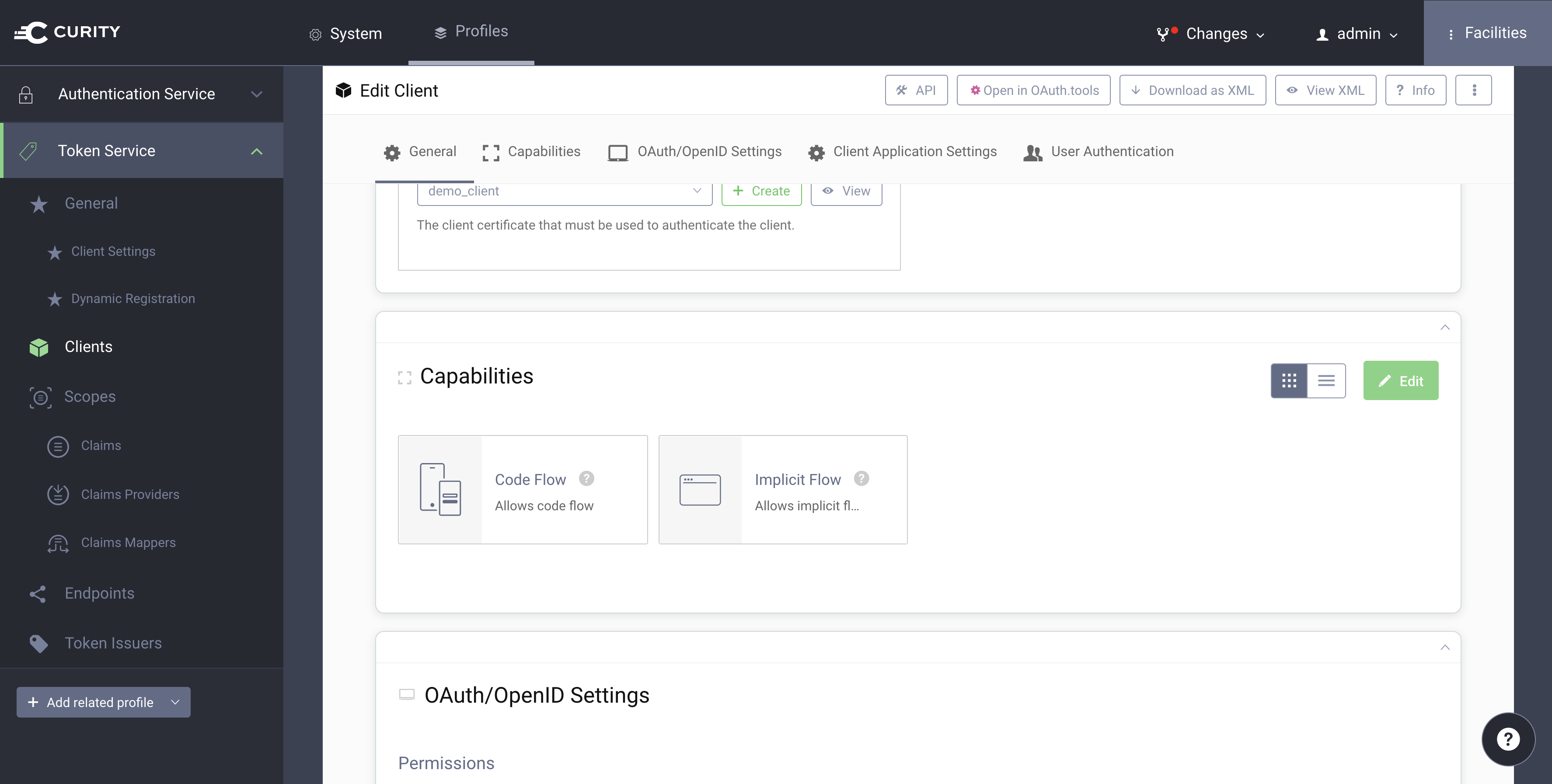Click Download as XML button

(1193, 91)
